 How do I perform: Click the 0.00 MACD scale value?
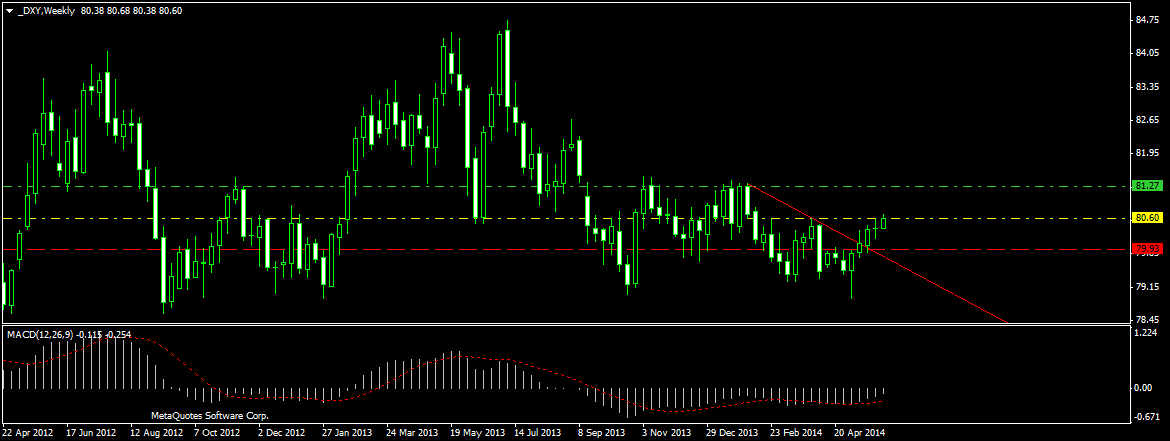(x=1143, y=387)
